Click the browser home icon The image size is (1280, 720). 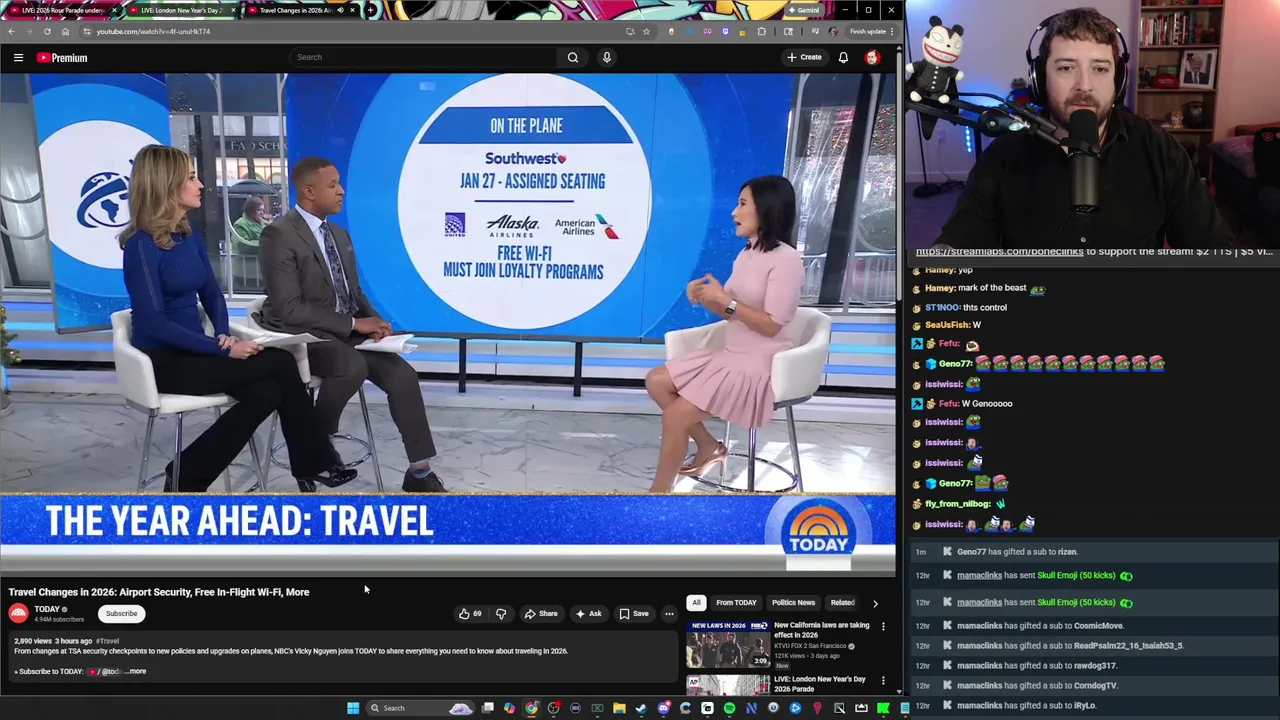(x=65, y=31)
